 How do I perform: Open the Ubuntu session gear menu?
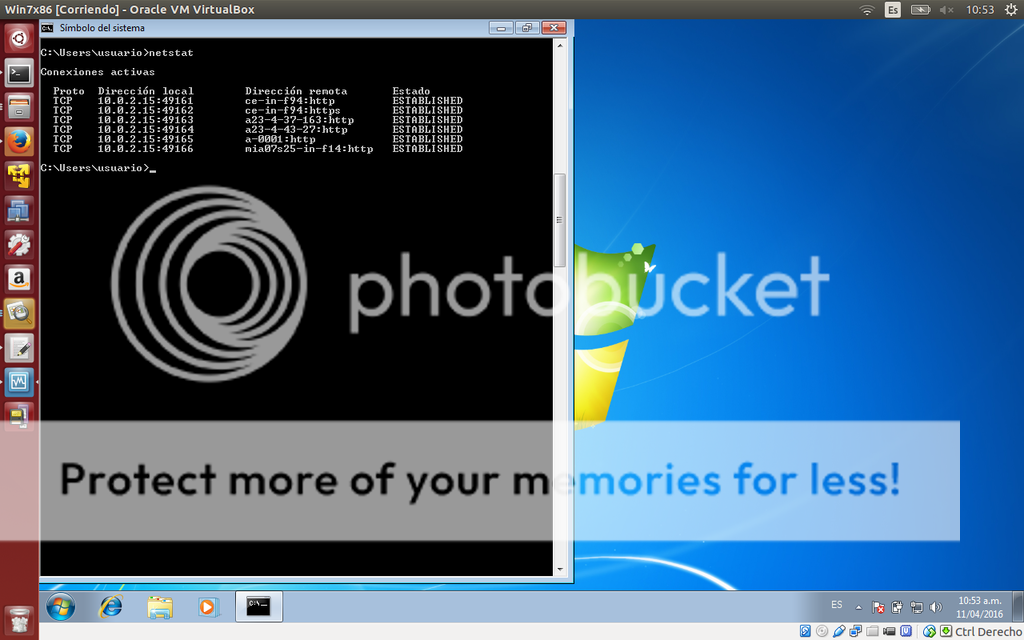tap(1011, 10)
